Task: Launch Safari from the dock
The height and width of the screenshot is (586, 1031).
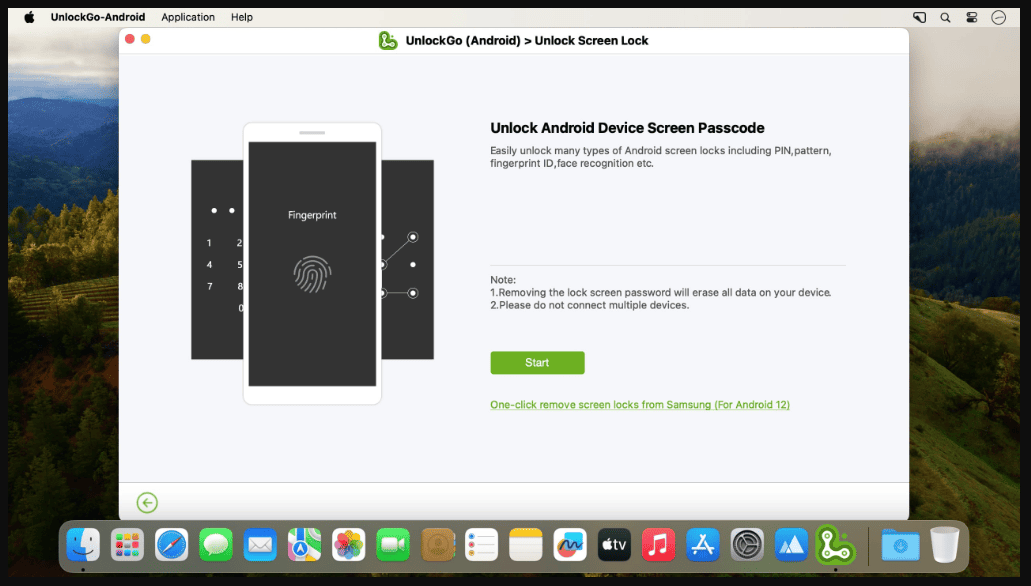Action: [172, 545]
